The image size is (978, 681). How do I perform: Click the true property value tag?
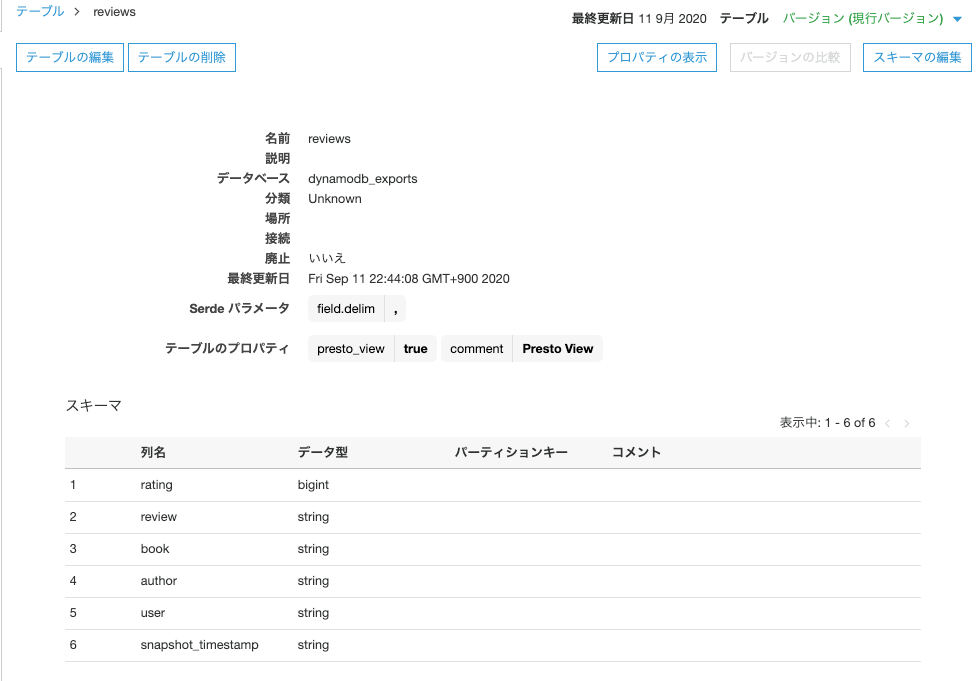415,348
